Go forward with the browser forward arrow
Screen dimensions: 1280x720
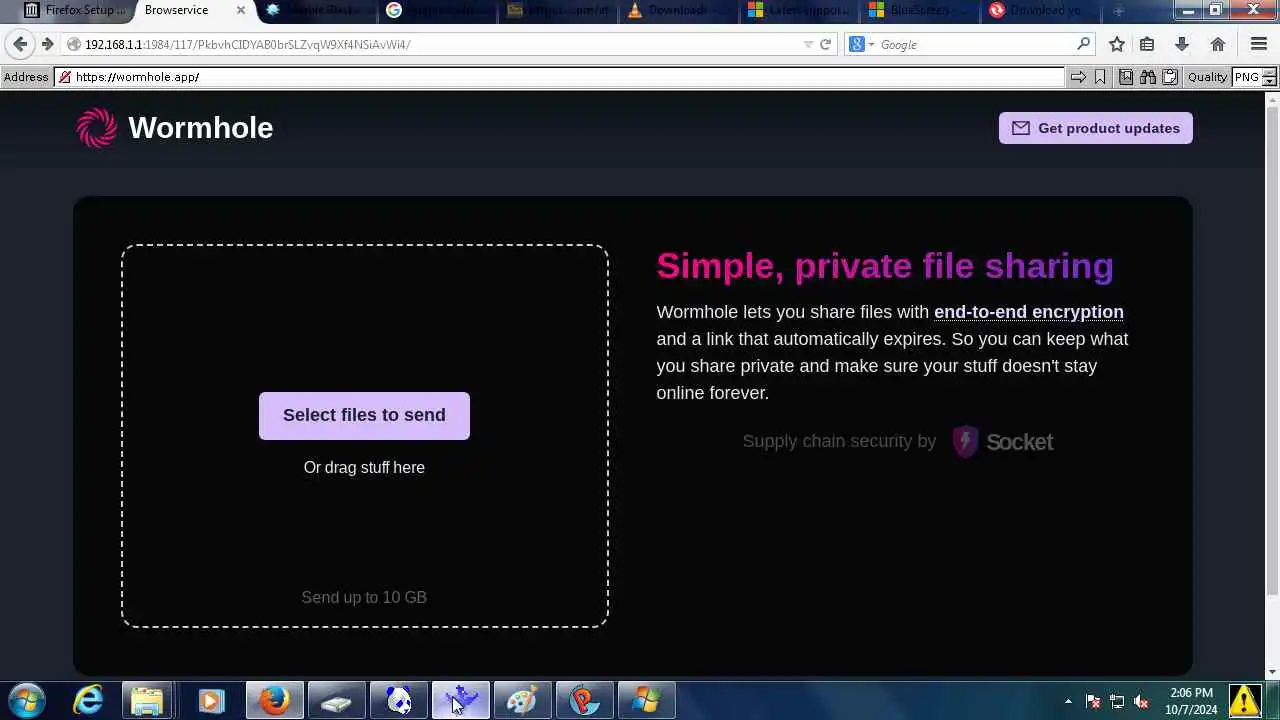(47, 44)
